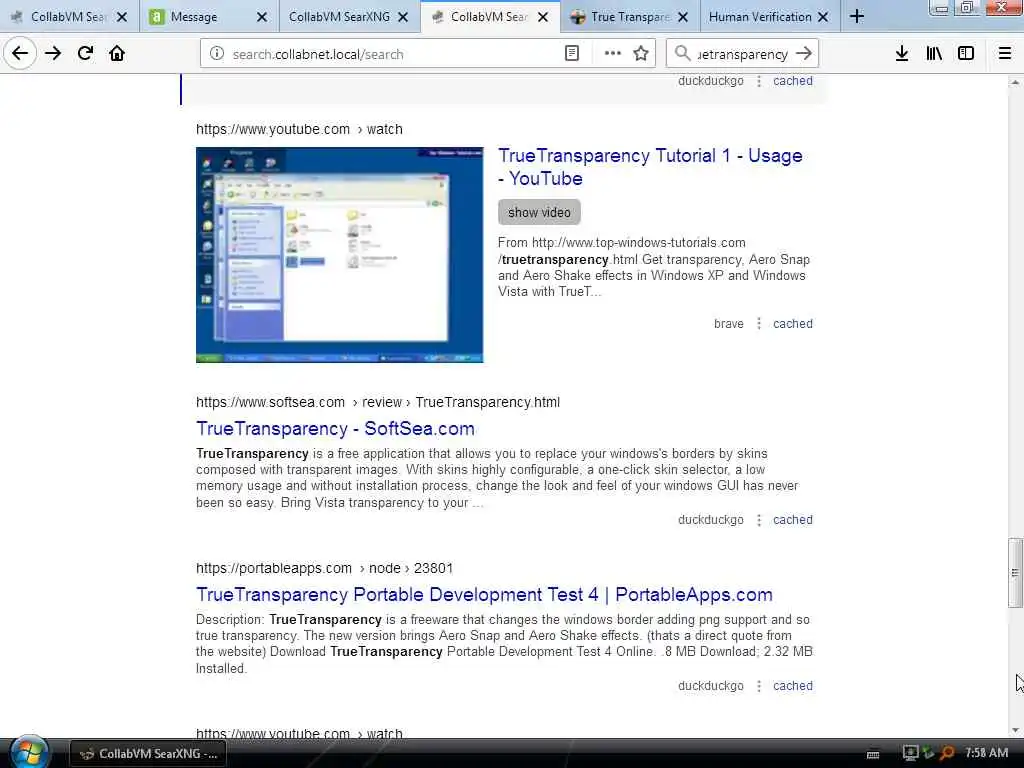Screen dimensions: 1024x768
Task: Toggle reader view icon in address bar
Action: point(571,54)
